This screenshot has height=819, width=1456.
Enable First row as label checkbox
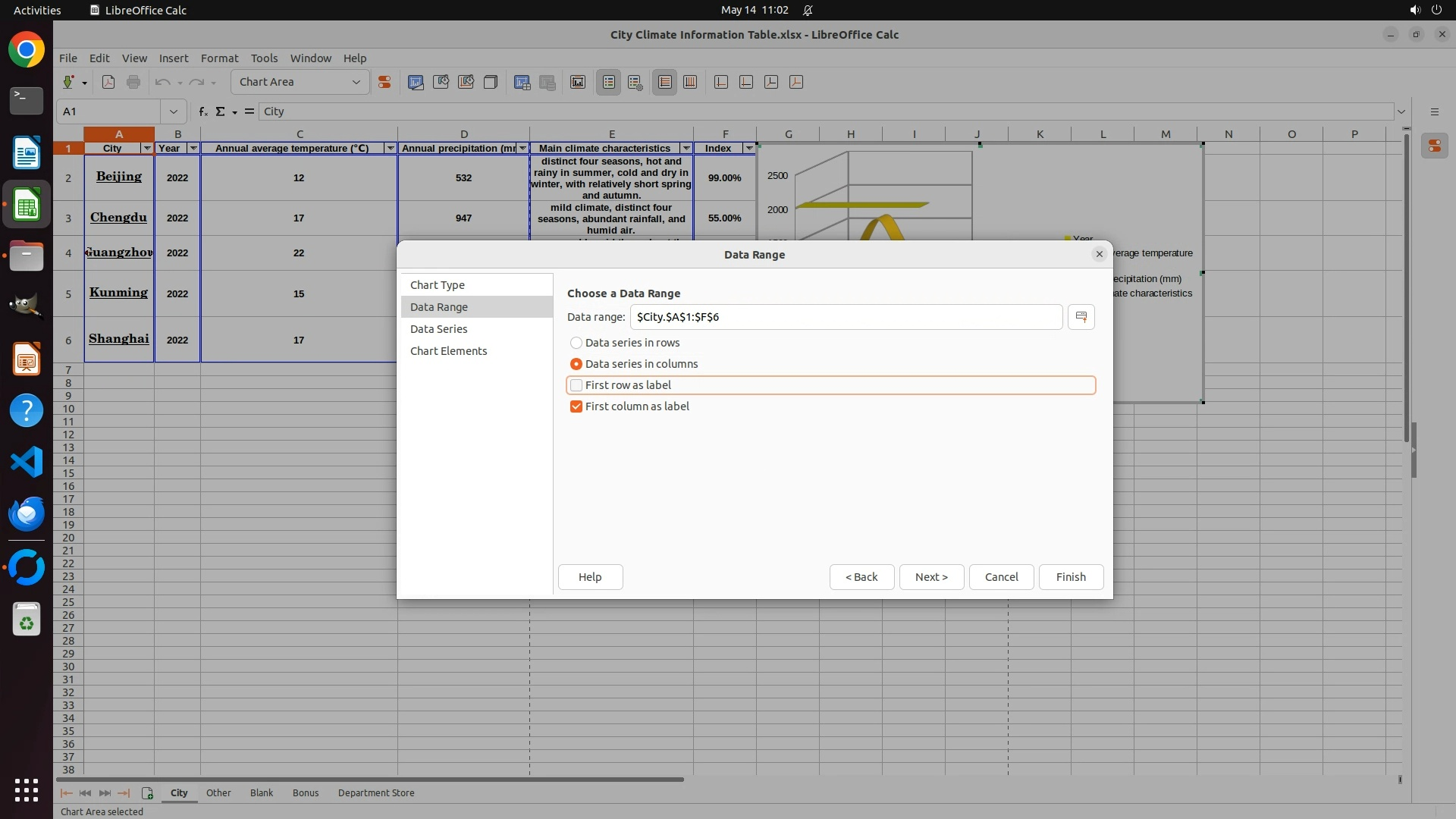(x=576, y=385)
